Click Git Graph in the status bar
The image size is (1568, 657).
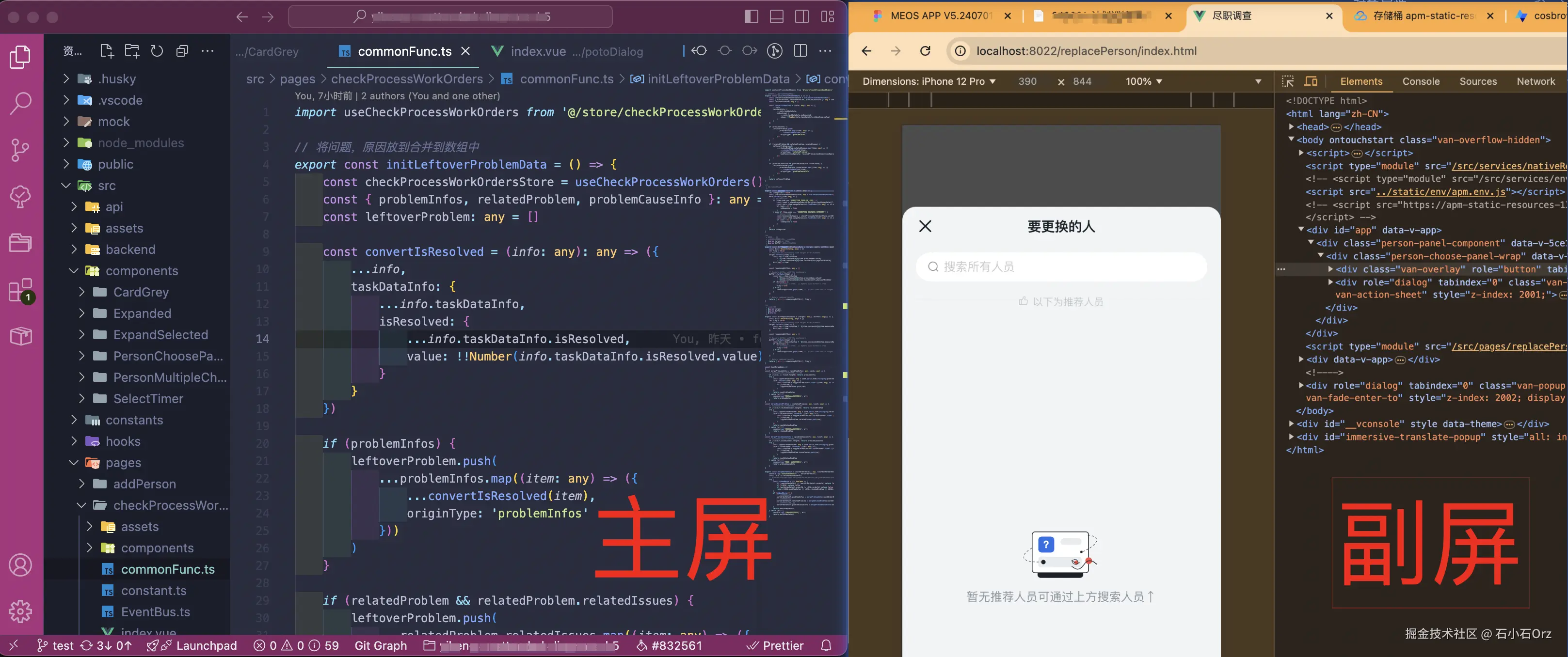click(x=381, y=645)
